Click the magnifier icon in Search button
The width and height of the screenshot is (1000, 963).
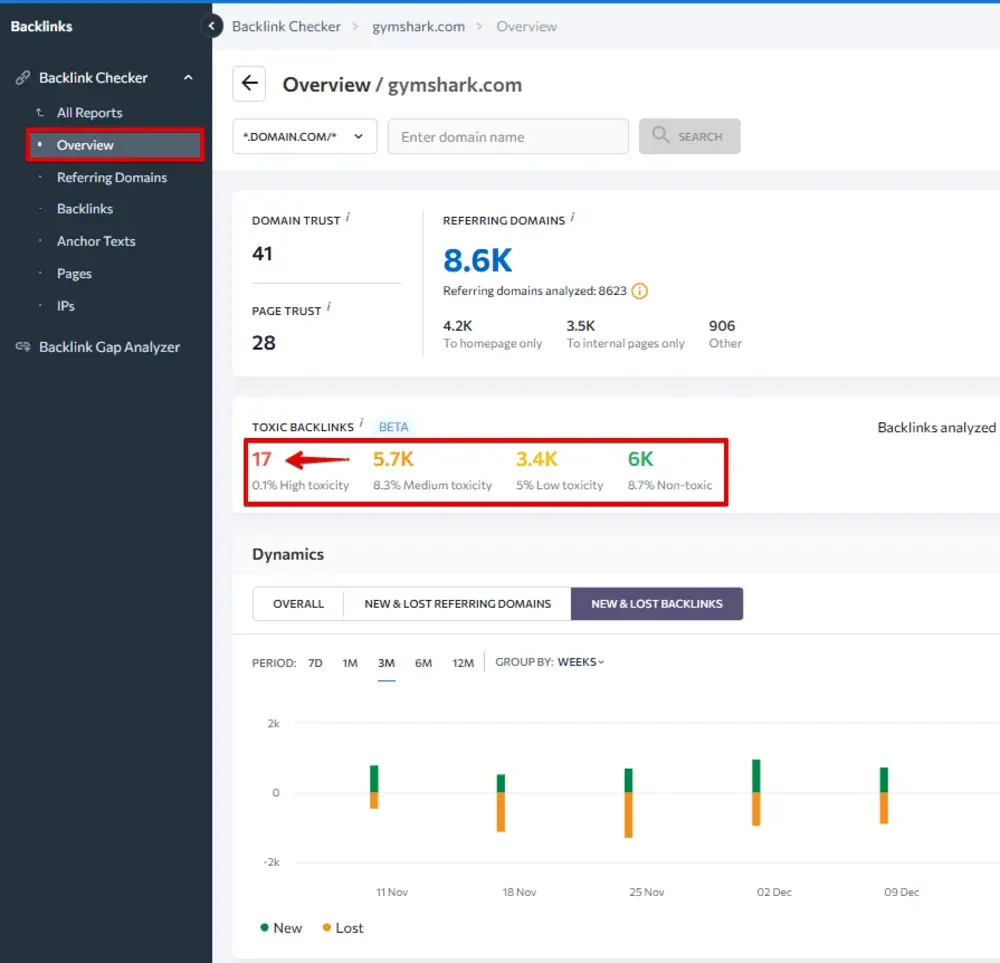tap(661, 135)
